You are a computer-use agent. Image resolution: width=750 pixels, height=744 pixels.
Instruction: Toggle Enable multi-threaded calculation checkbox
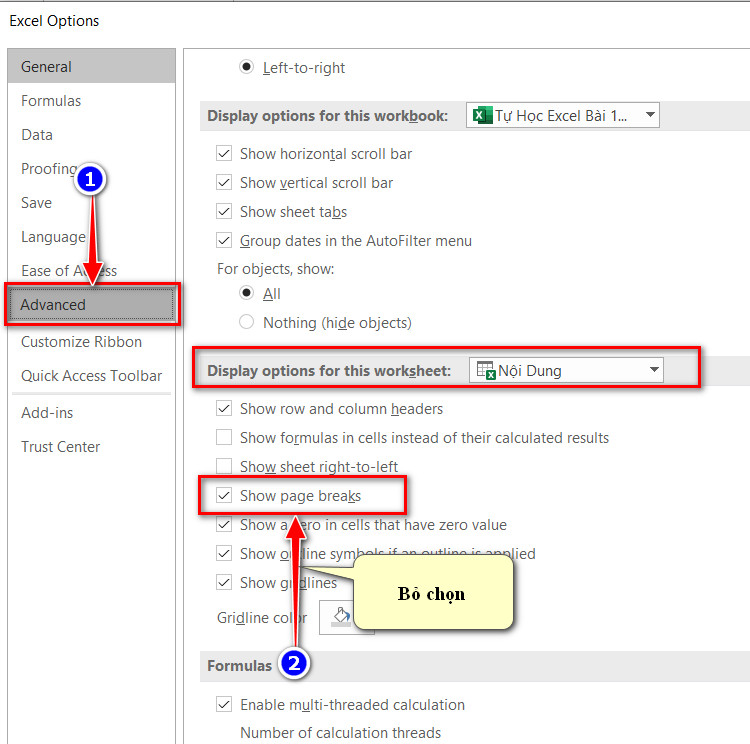(224, 704)
